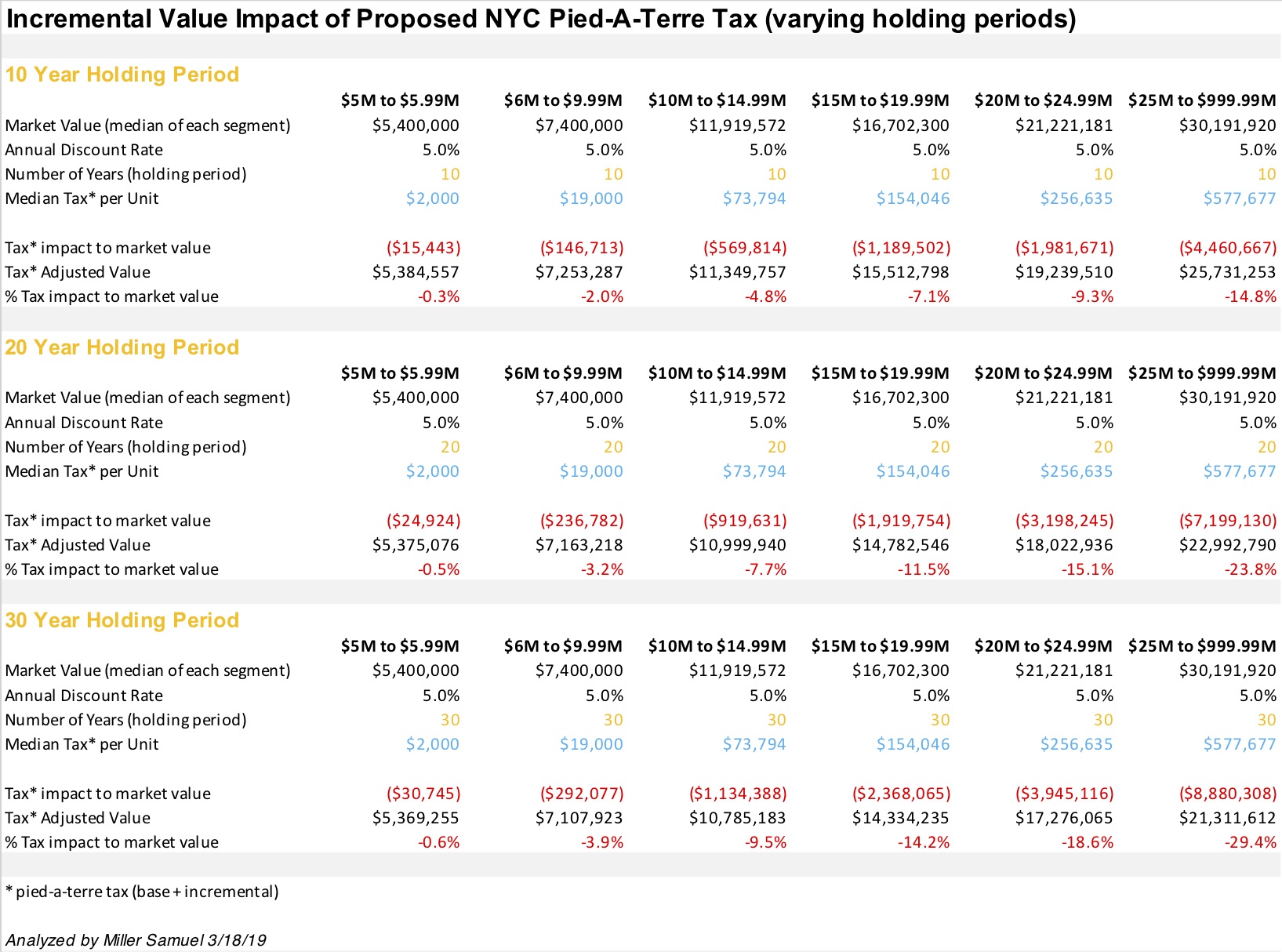Select the 10 Year Holding Period heading

pos(122,74)
